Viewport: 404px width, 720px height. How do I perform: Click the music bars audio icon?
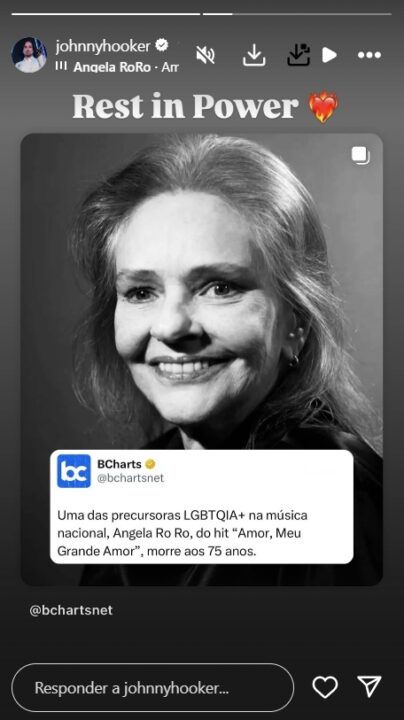click(61, 66)
